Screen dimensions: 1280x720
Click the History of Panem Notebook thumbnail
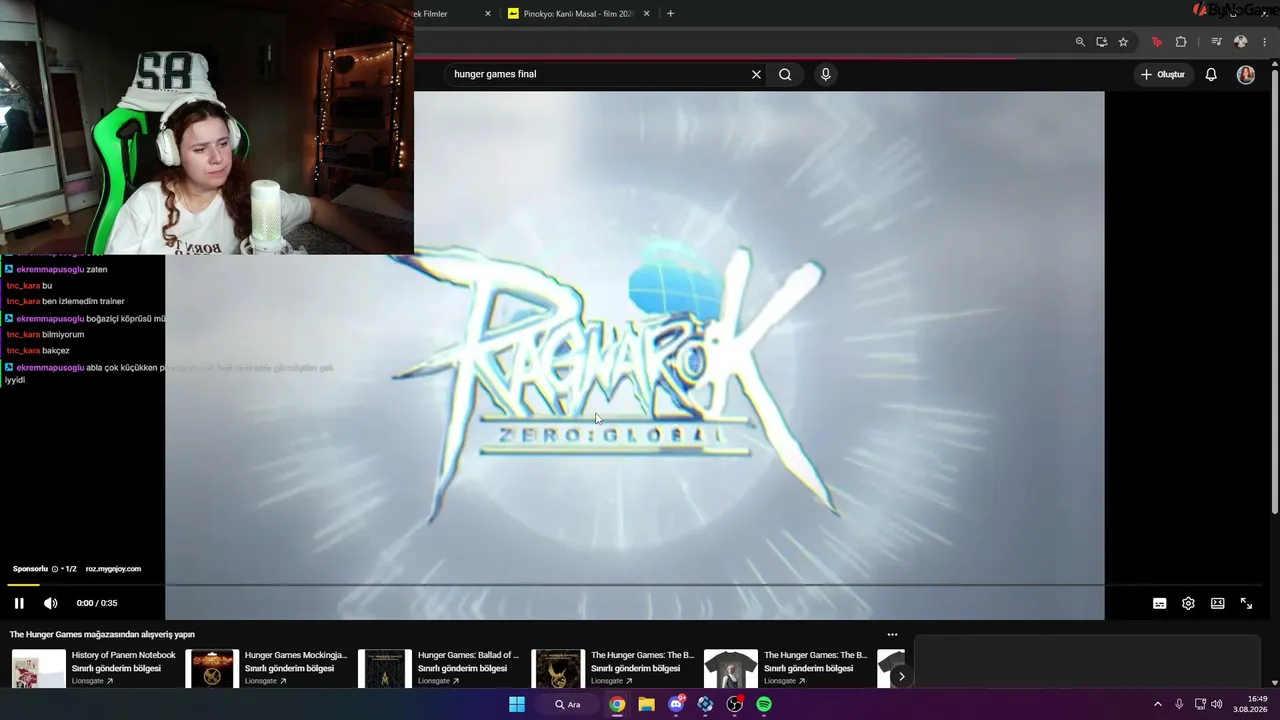pyautogui.click(x=39, y=669)
